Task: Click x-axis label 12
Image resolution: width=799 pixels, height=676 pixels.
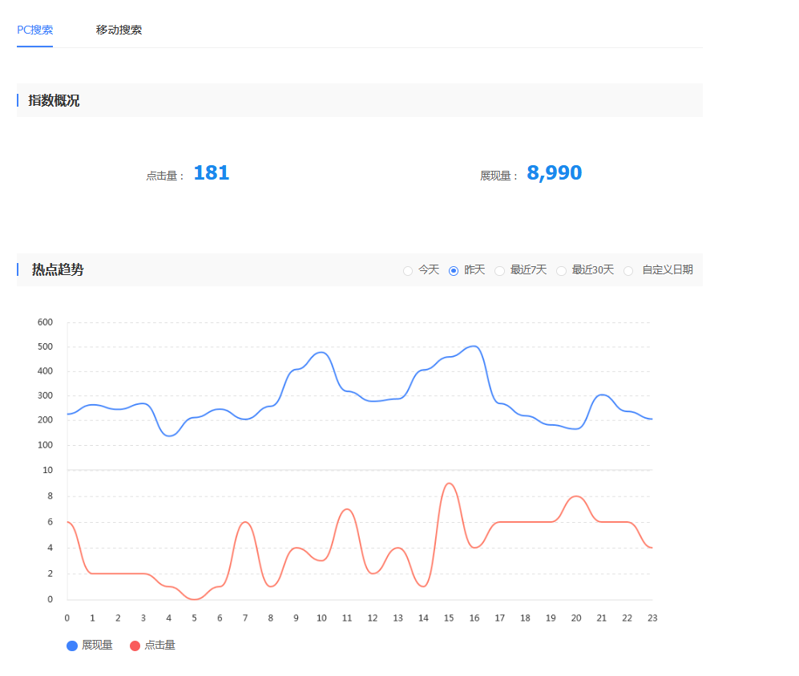Action: point(372,618)
